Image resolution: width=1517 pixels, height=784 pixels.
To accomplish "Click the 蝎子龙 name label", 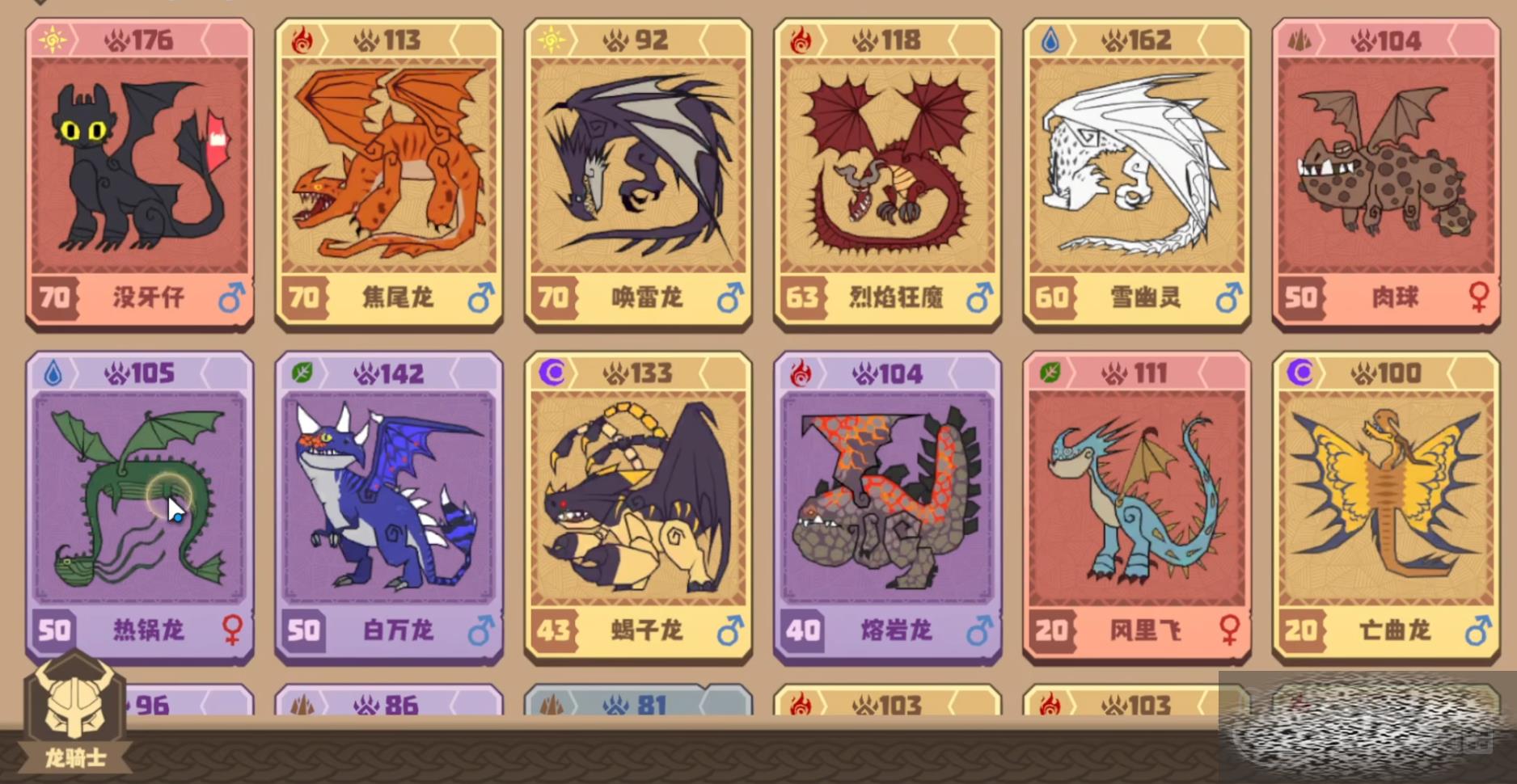I will (646, 630).
